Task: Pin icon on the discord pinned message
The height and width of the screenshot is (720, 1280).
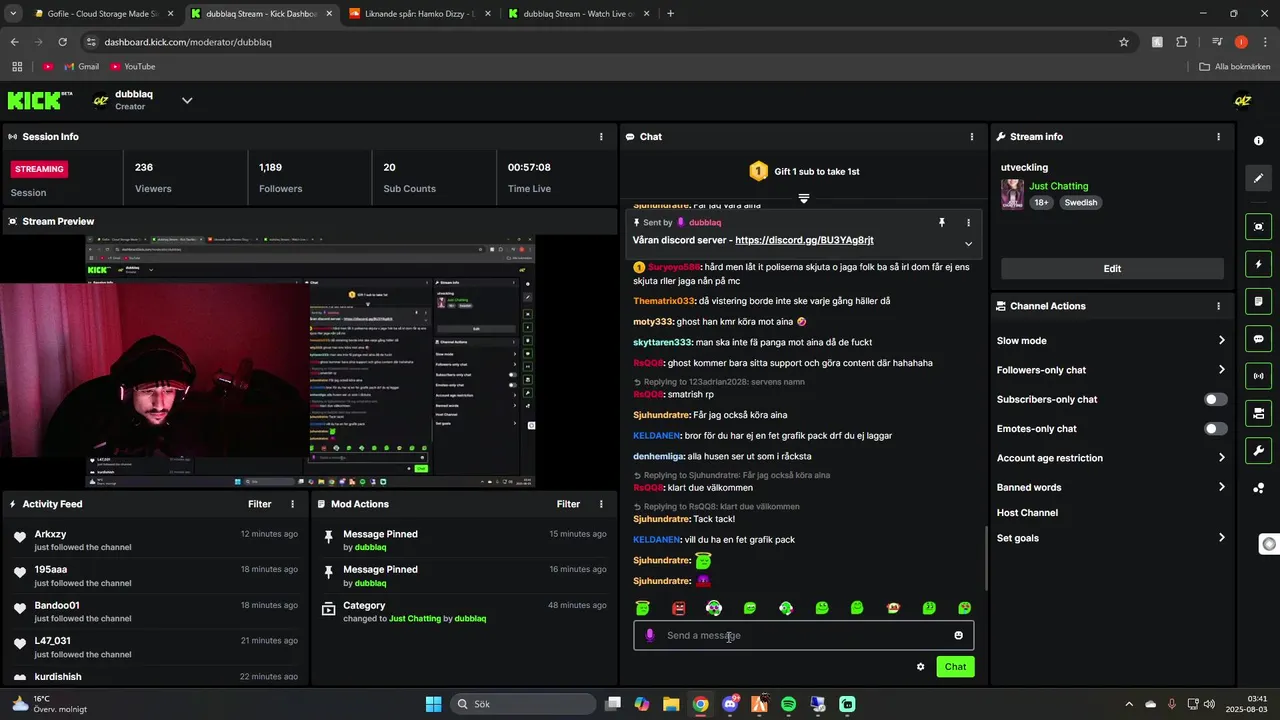Action: tap(941, 222)
